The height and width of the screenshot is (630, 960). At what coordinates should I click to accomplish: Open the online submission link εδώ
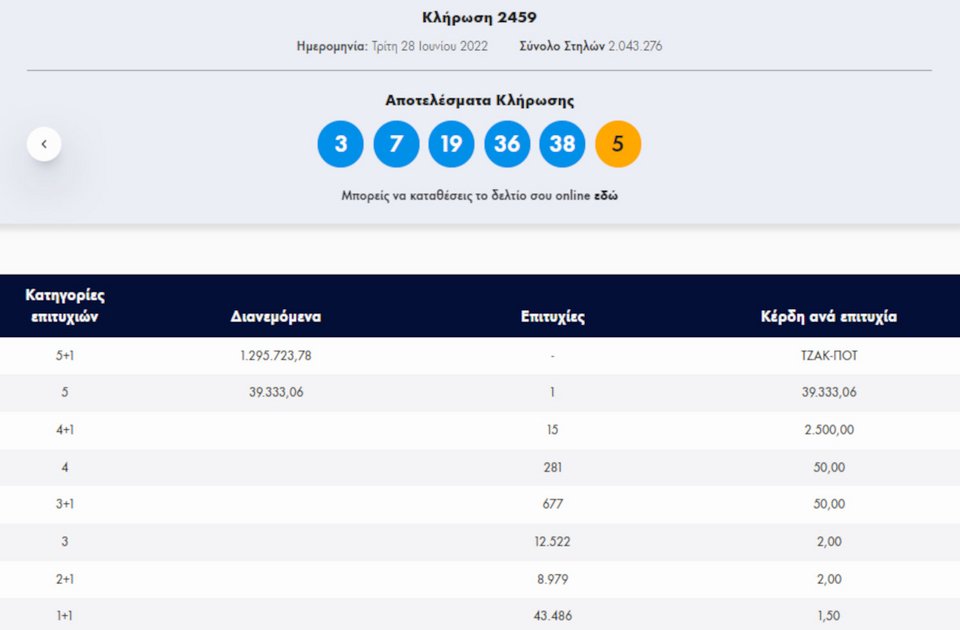606,195
